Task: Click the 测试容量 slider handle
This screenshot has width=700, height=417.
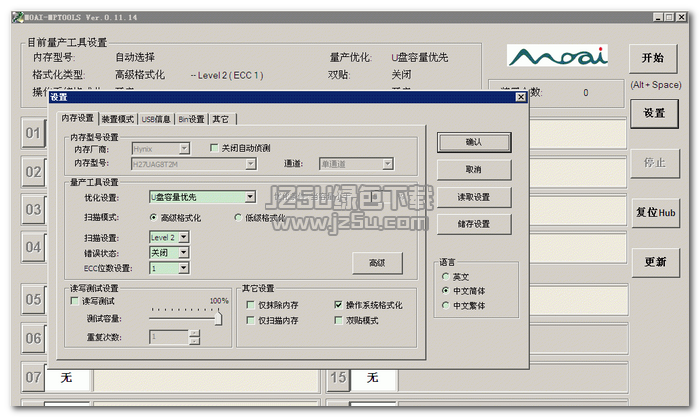Action: pyautogui.click(x=218, y=318)
